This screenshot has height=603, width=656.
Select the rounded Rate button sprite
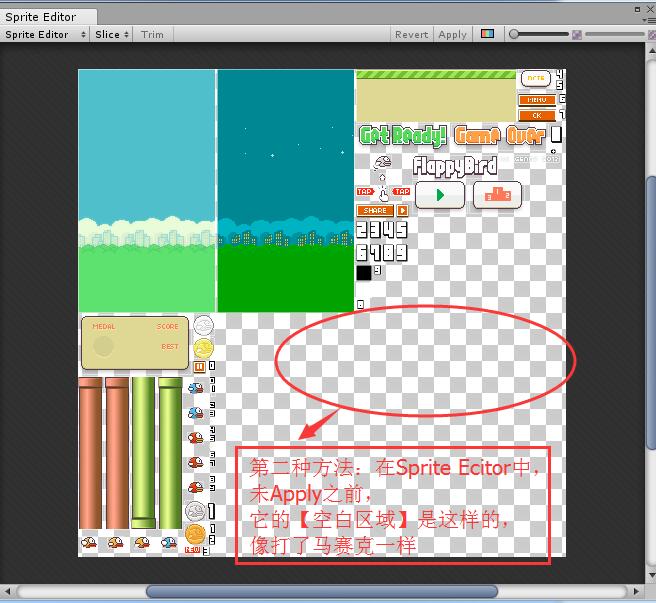coord(536,78)
